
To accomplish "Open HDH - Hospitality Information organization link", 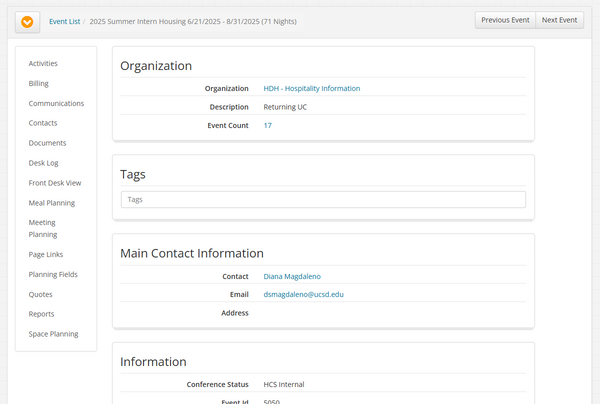I will click(311, 88).
